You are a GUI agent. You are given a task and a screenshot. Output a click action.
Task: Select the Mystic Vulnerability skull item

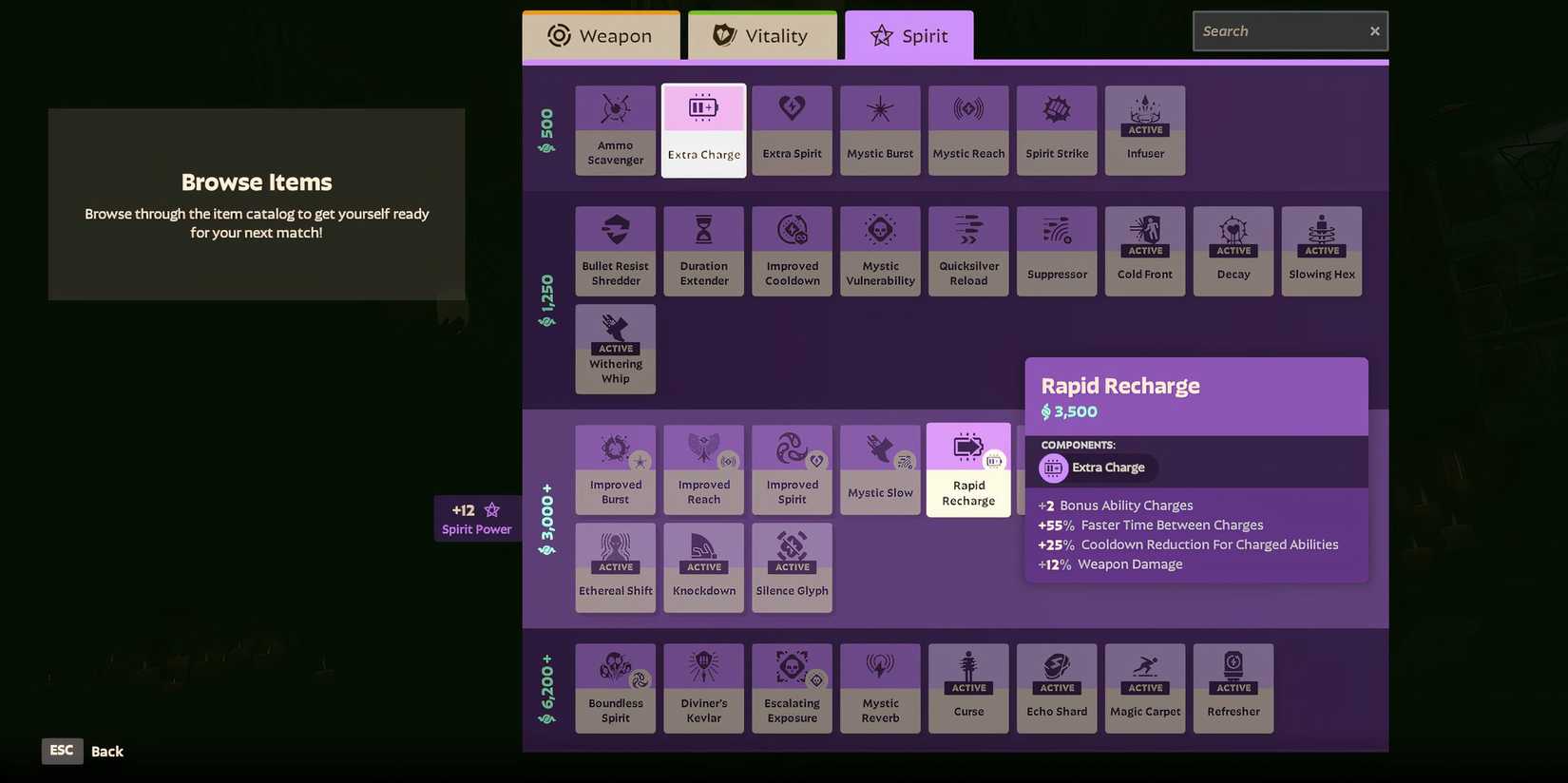pos(880,251)
